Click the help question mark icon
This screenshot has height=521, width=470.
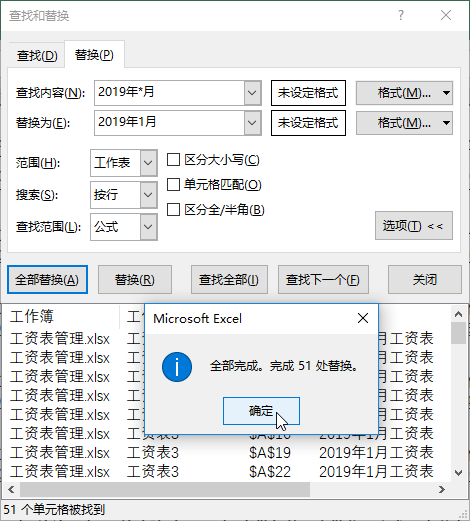click(x=401, y=15)
